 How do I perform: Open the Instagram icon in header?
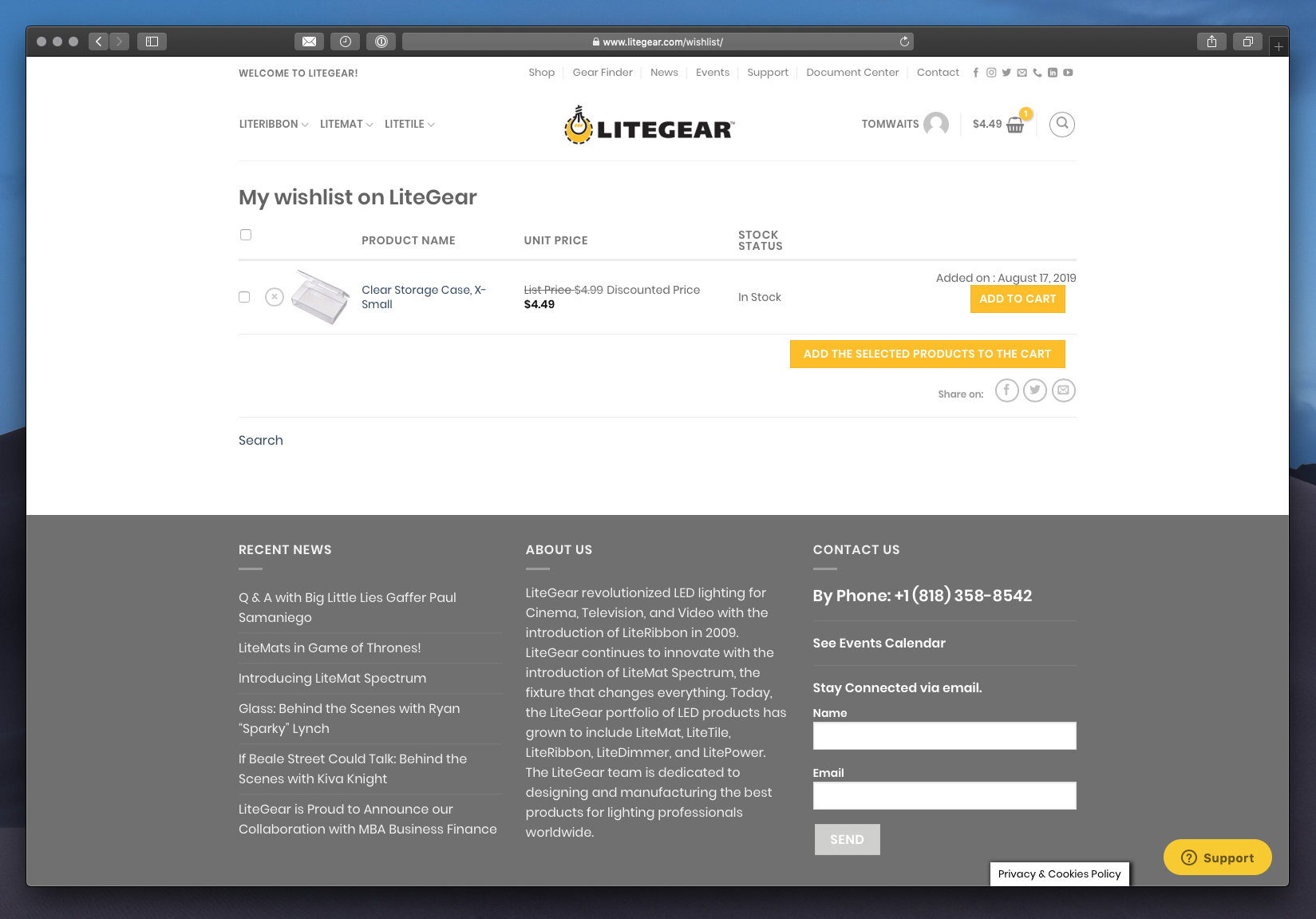point(991,73)
